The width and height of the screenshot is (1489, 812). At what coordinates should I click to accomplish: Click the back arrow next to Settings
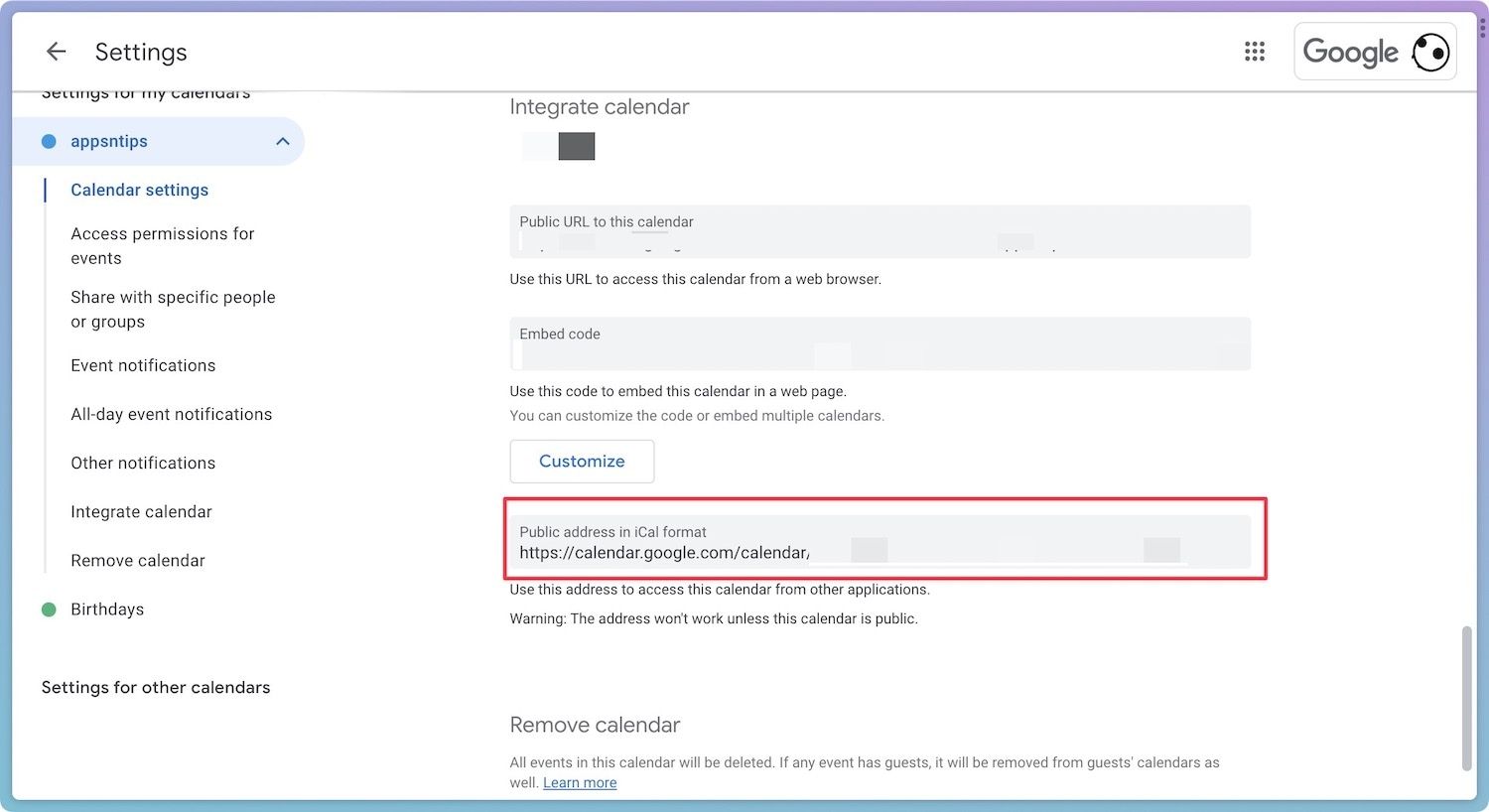point(56,52)
